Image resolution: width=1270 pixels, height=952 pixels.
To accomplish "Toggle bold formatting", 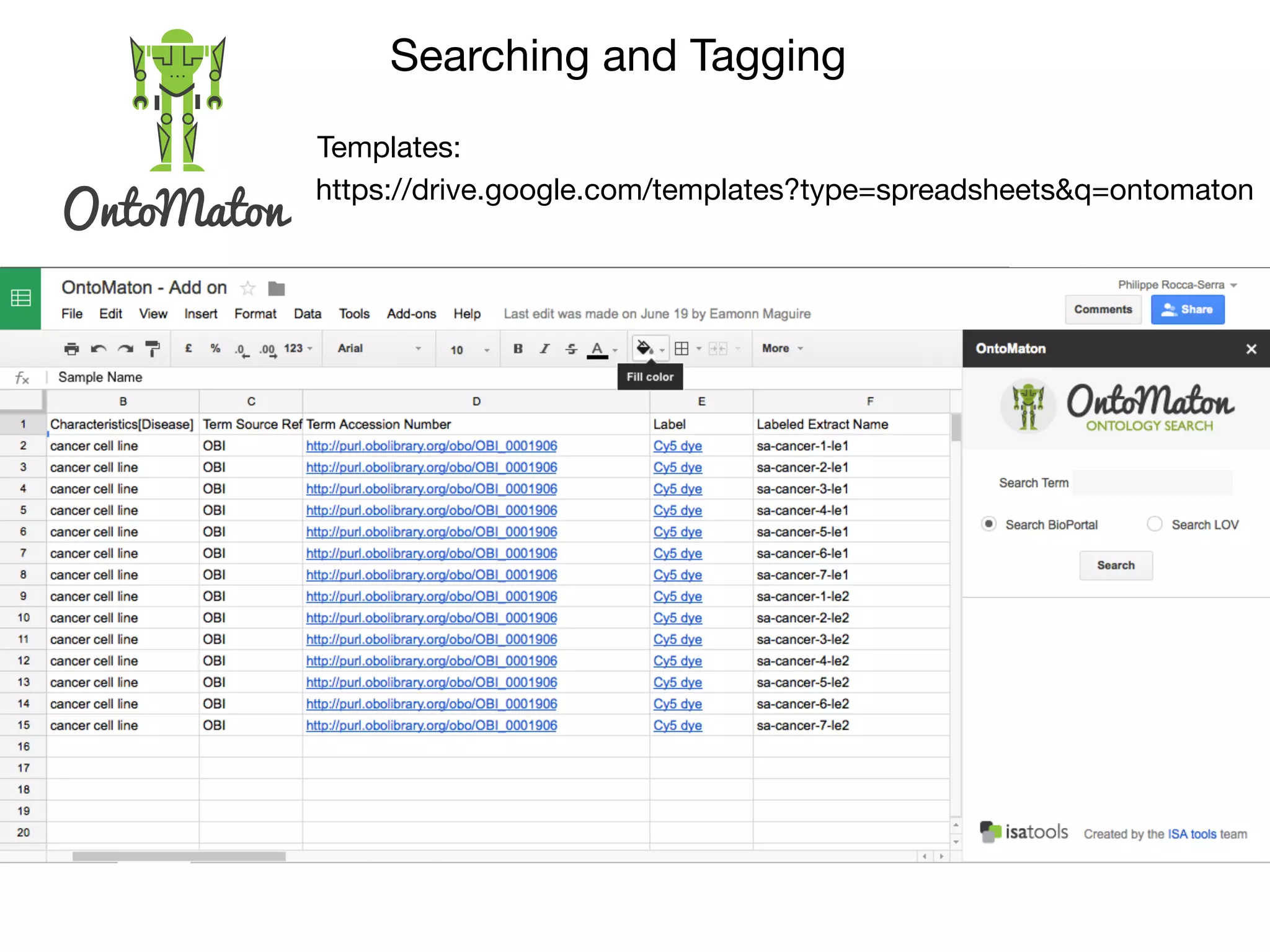I will pos(518,348).
